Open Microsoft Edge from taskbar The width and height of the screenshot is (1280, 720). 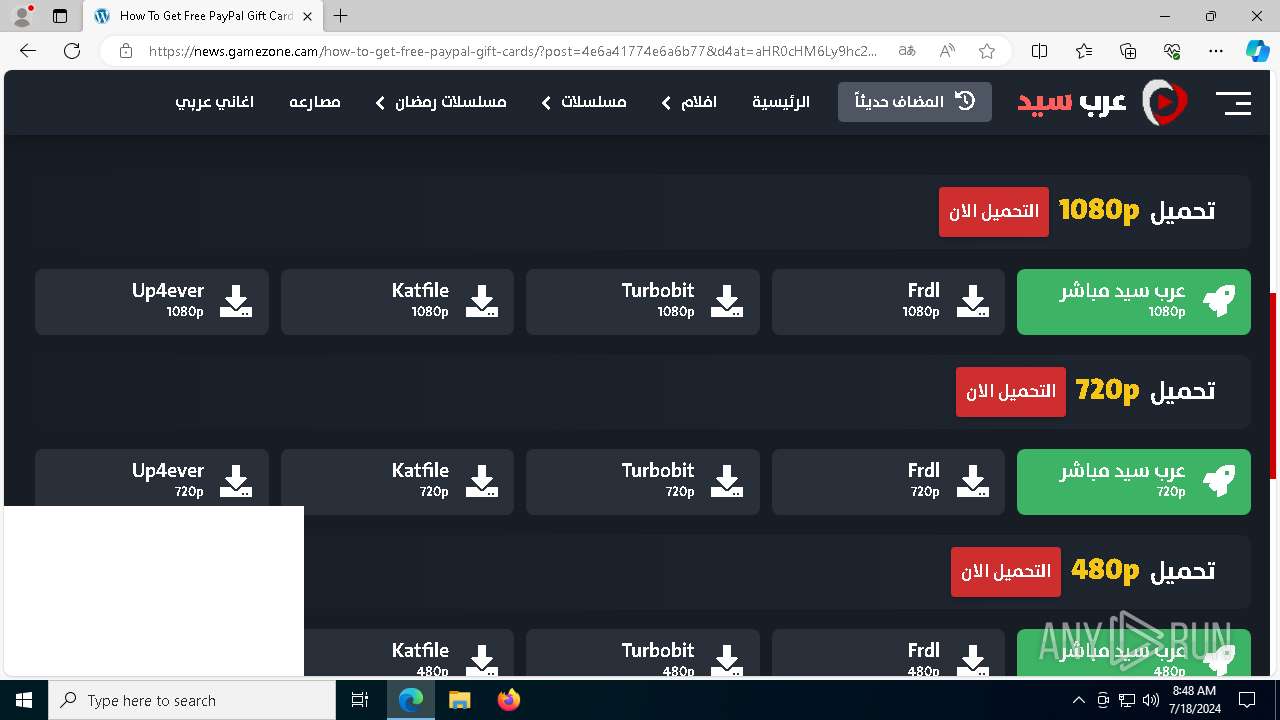(411, 700)
